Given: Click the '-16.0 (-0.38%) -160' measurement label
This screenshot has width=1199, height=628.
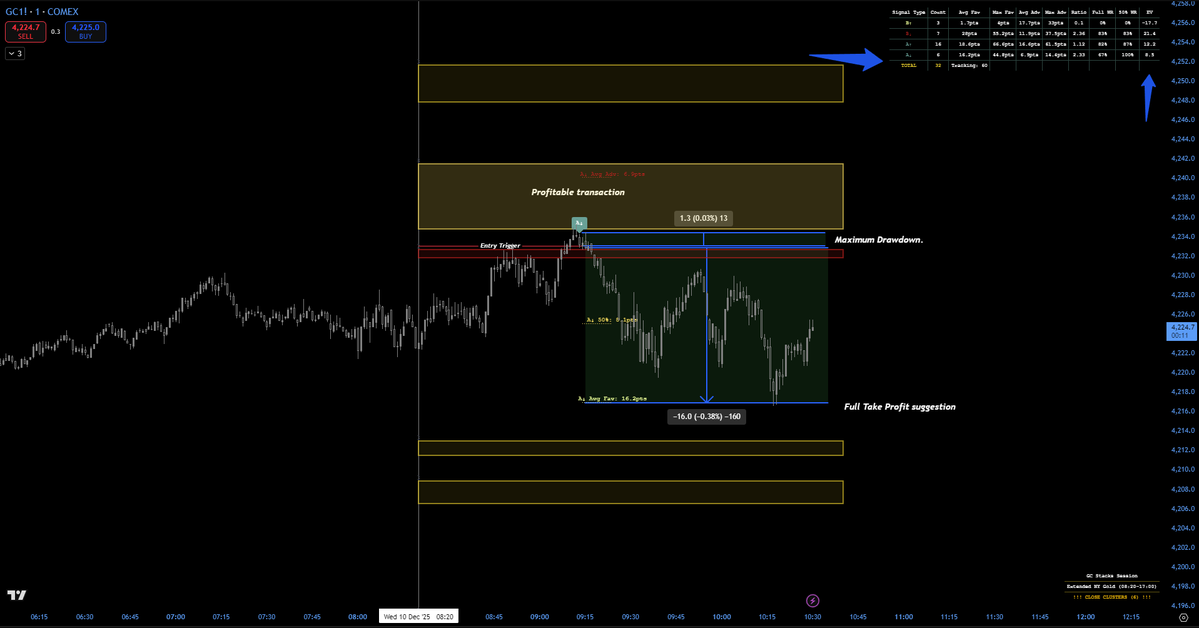Looking at the screenshot, I should pos(707,417).
